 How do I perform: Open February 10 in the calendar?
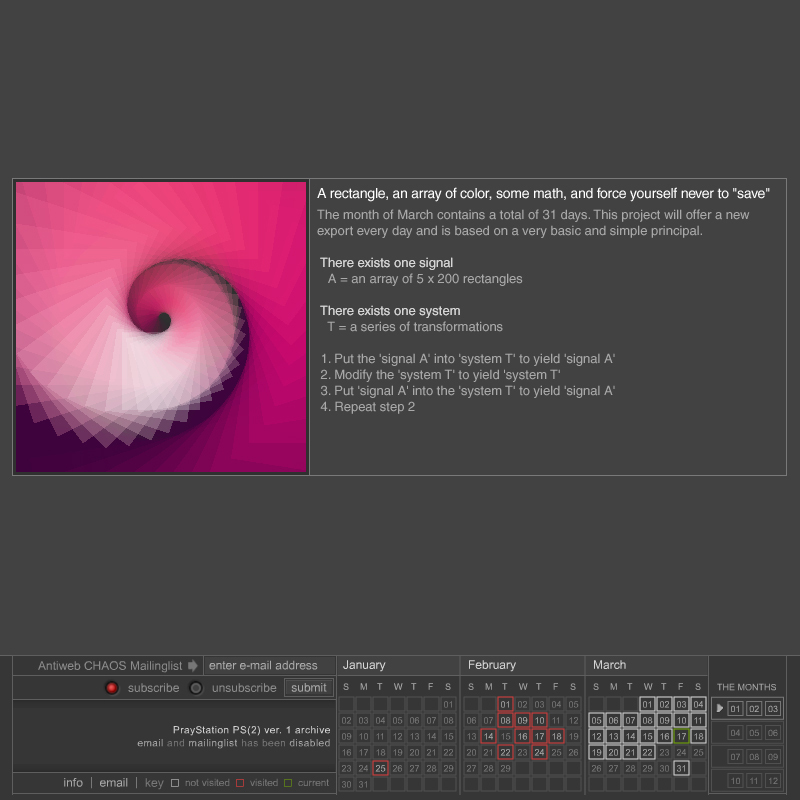point(539,720)
